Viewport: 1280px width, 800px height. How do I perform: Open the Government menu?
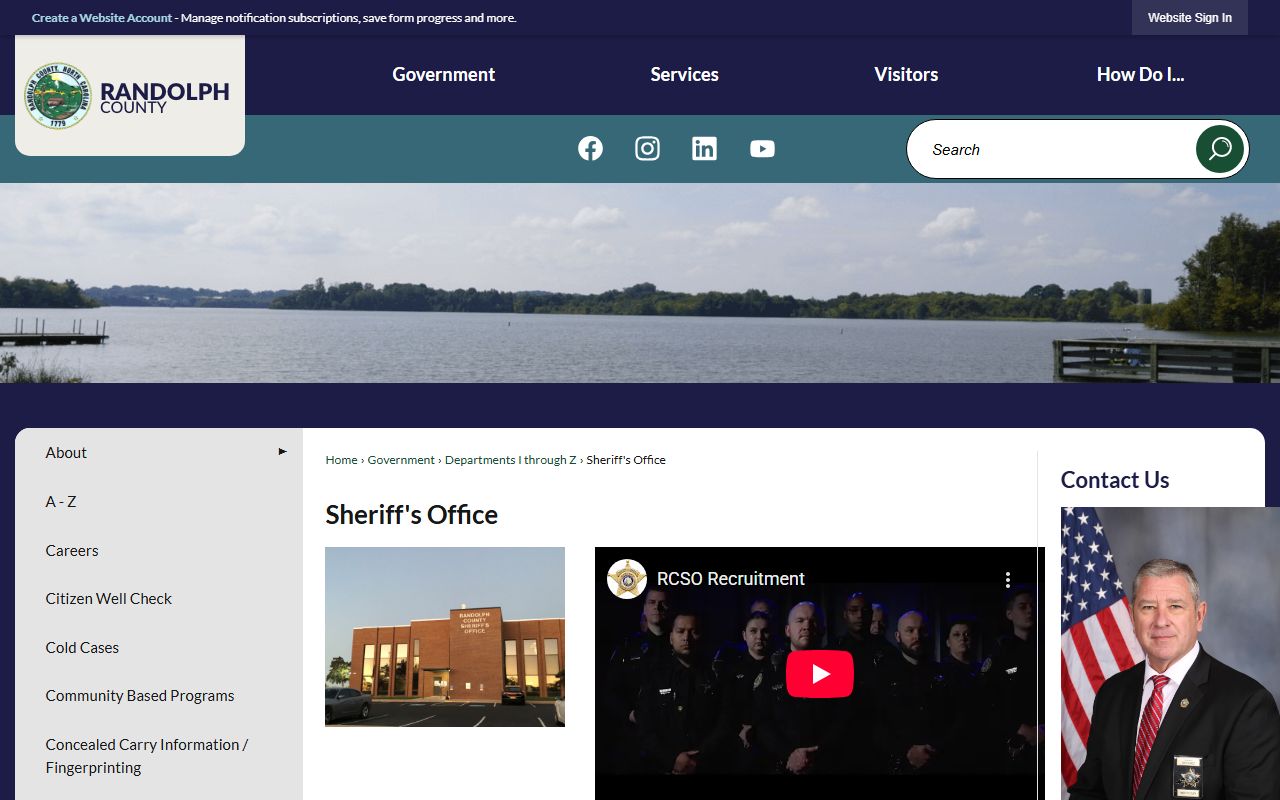coord(444,74)
